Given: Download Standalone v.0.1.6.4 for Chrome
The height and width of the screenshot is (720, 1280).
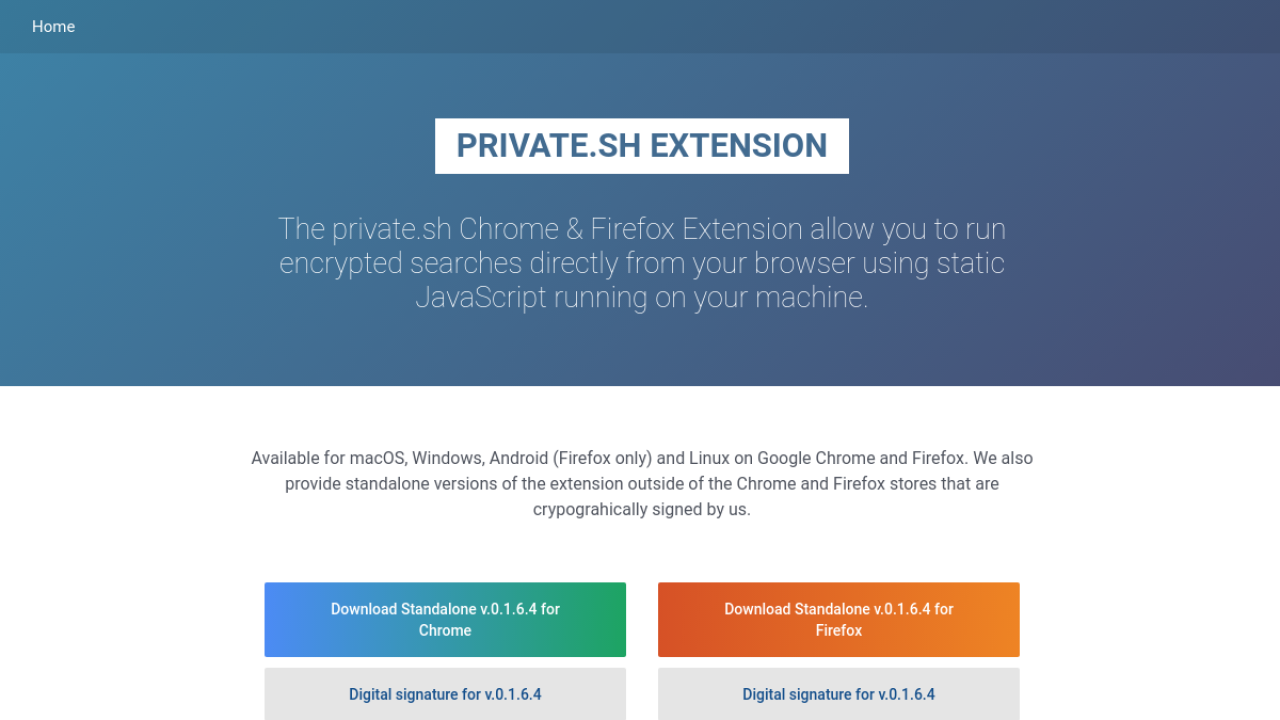Looking at the screenshot, I should point(445,620).
